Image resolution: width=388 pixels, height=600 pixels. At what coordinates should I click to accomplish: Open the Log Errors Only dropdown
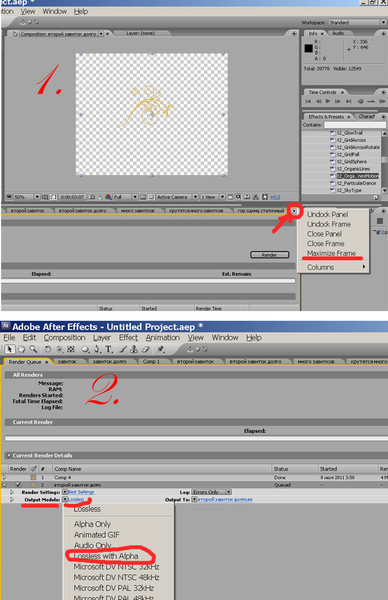click(x=211, y=492)
